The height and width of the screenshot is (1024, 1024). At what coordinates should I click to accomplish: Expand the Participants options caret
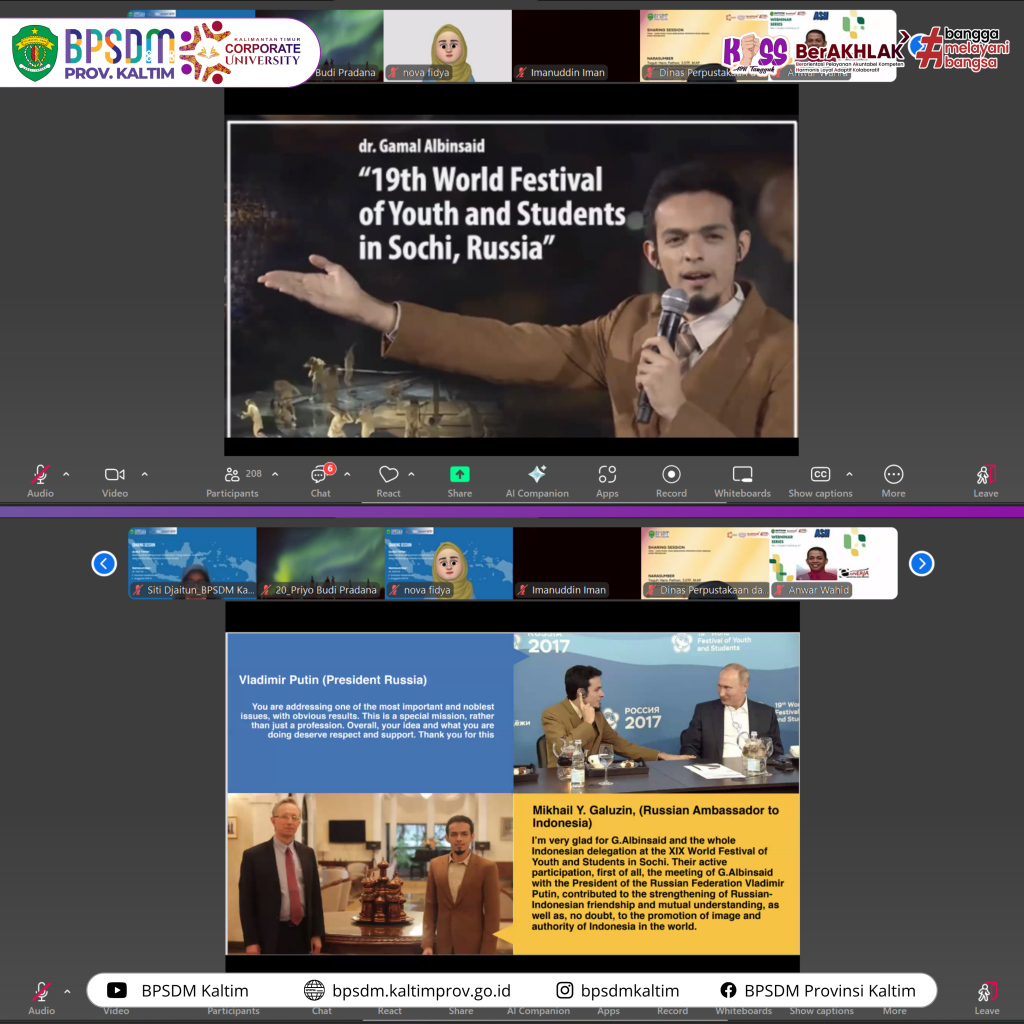click(x=275, y=474)
